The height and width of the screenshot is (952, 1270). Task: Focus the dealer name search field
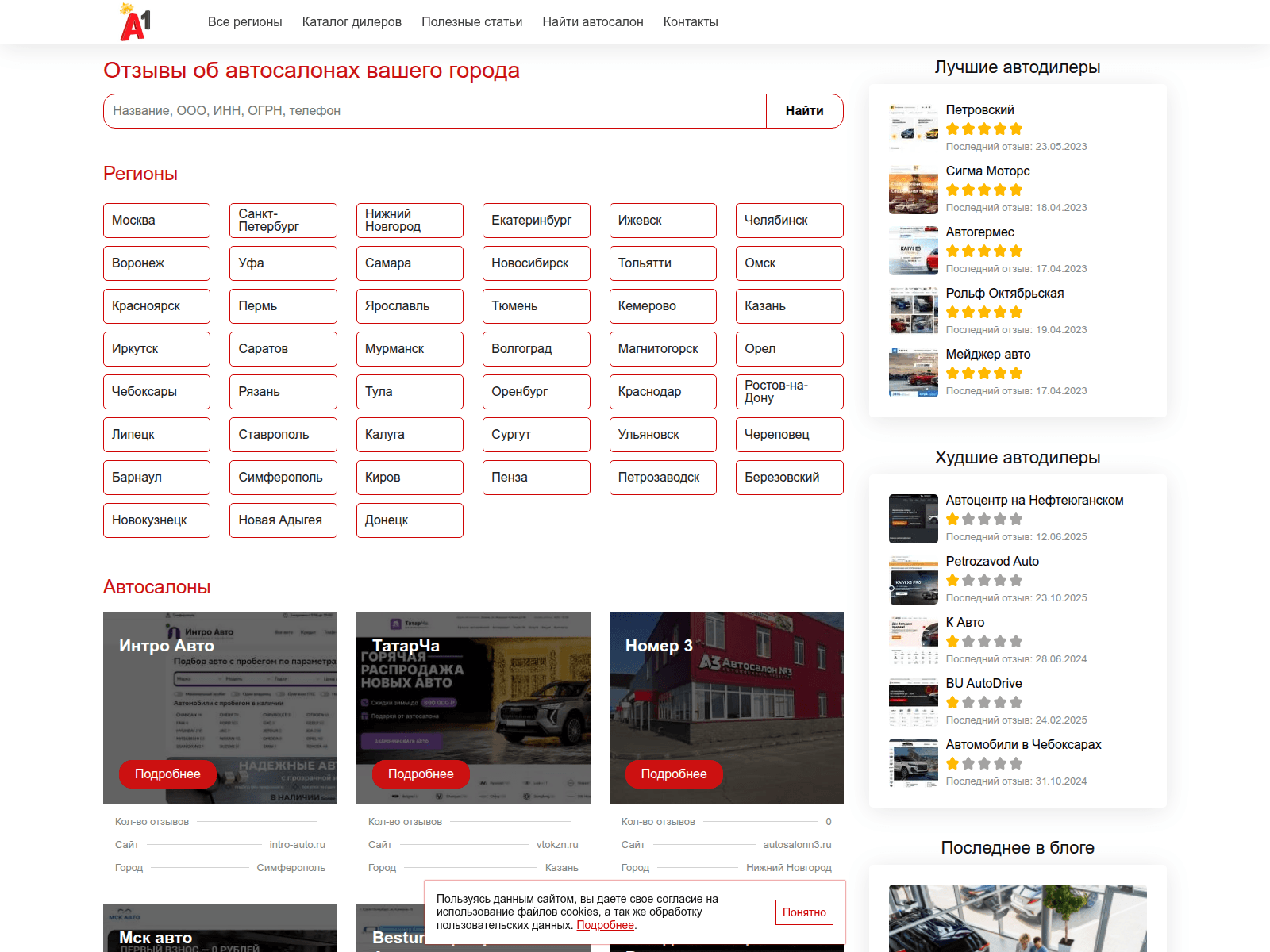435,111
